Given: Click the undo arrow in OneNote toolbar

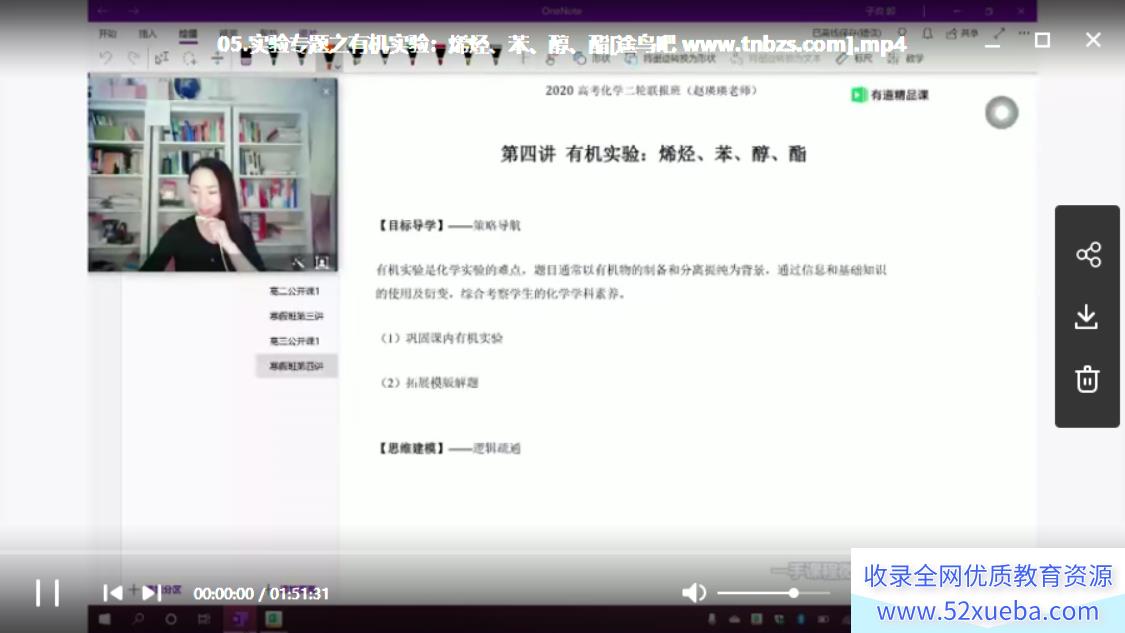Looking at the screenshot, I should (105, 57).
